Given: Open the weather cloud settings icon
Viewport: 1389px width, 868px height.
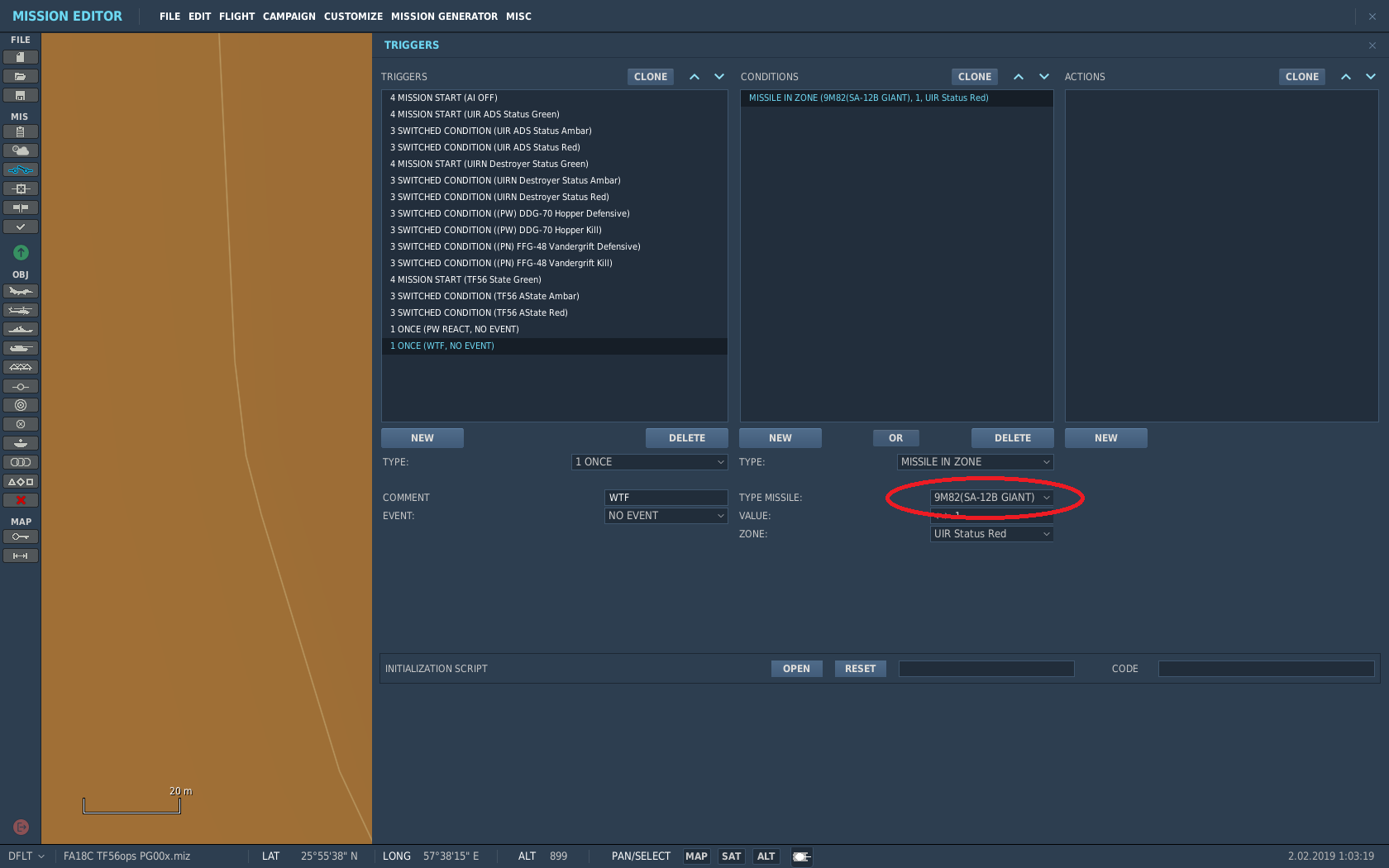Looking at the screenshot, I should [21, 150].
